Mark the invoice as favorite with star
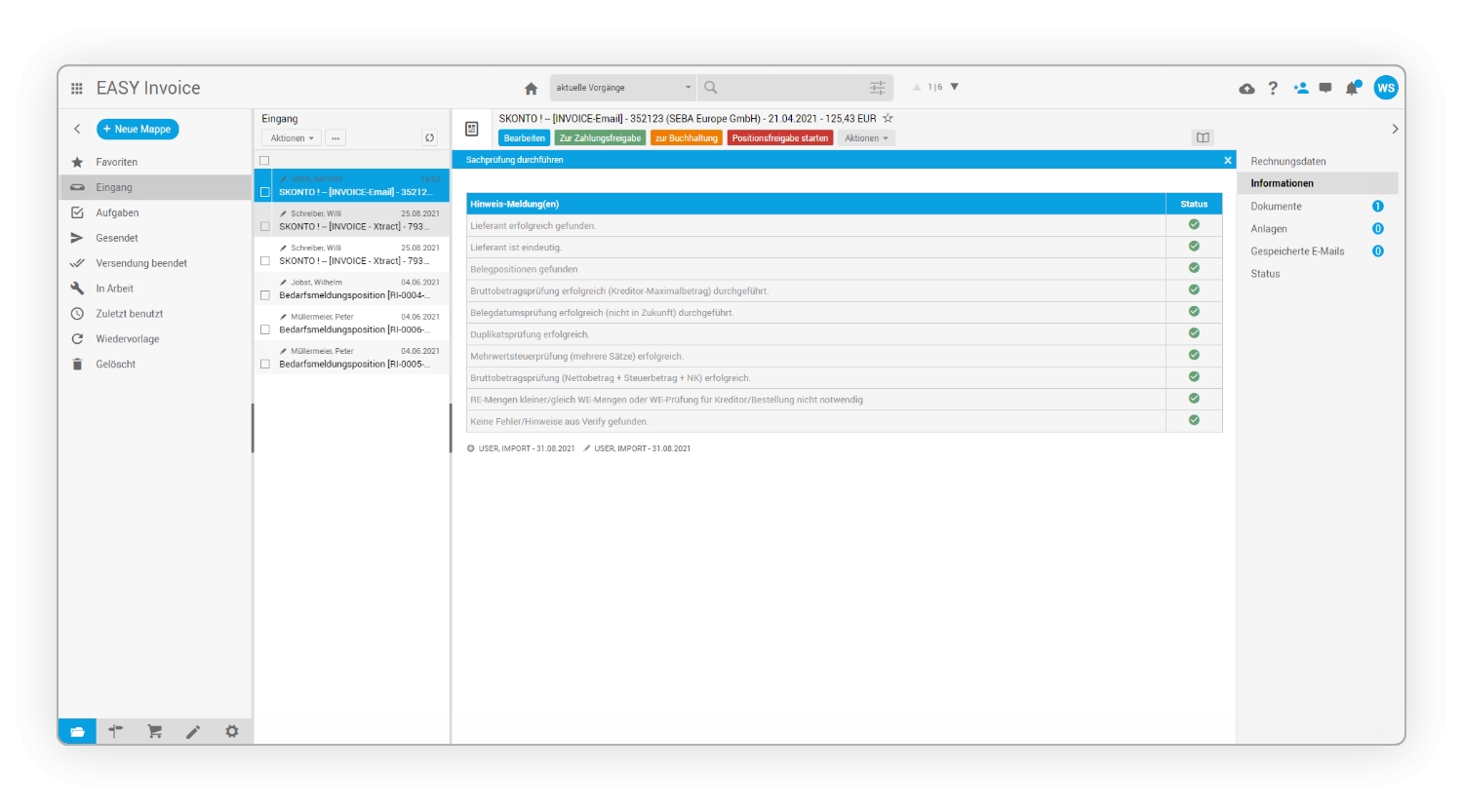The image size is (1463, 812). click(x=888, y=119)
